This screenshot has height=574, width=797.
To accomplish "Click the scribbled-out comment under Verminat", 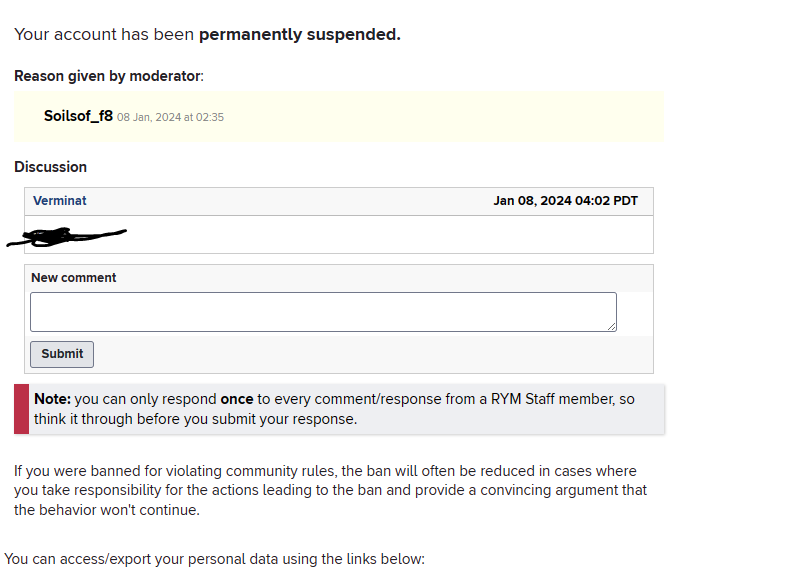I will 66,236.
